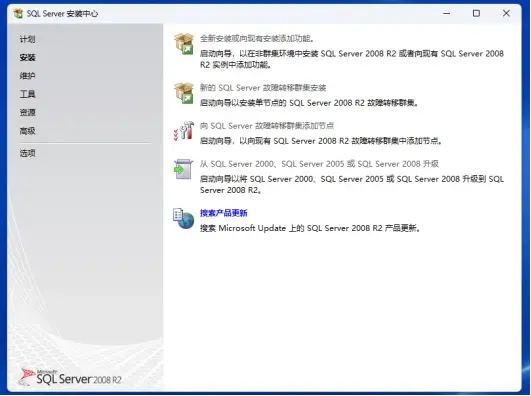The image size is (531, 396).
Task: Open the 资源 sidebar page
Action: coord(27,112)
